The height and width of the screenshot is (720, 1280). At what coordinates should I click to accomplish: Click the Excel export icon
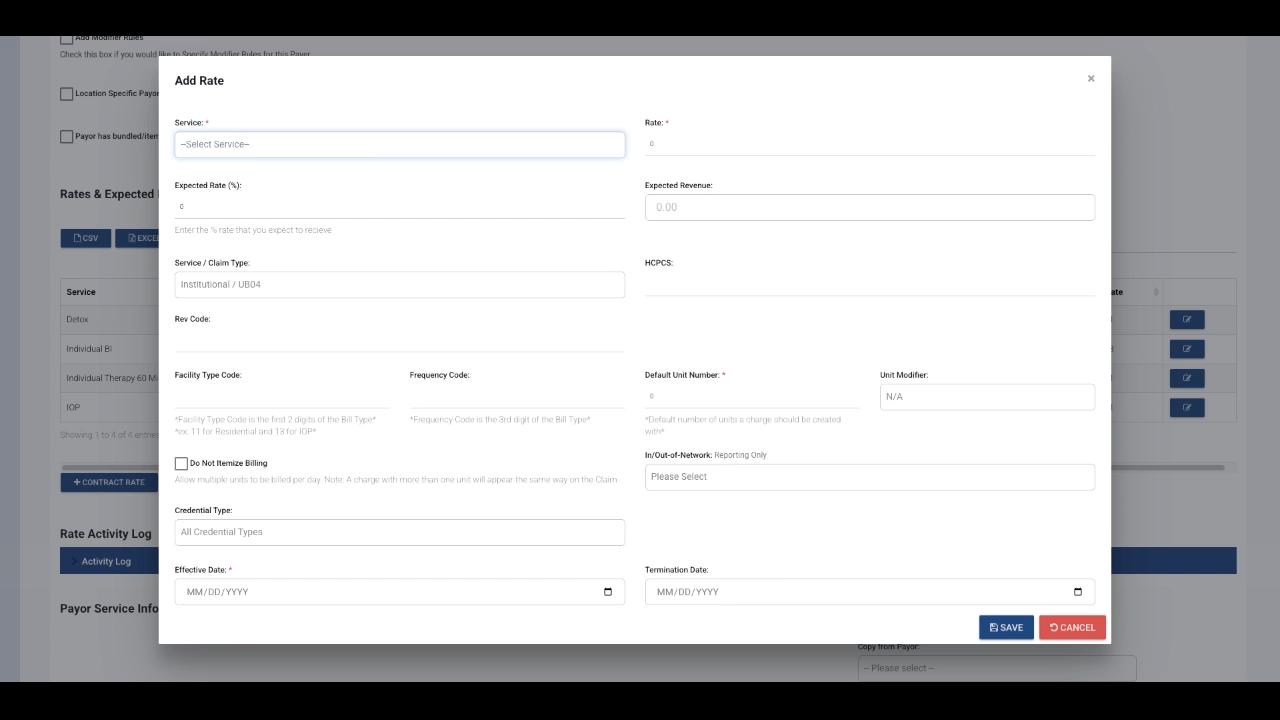tap(131, 238)
